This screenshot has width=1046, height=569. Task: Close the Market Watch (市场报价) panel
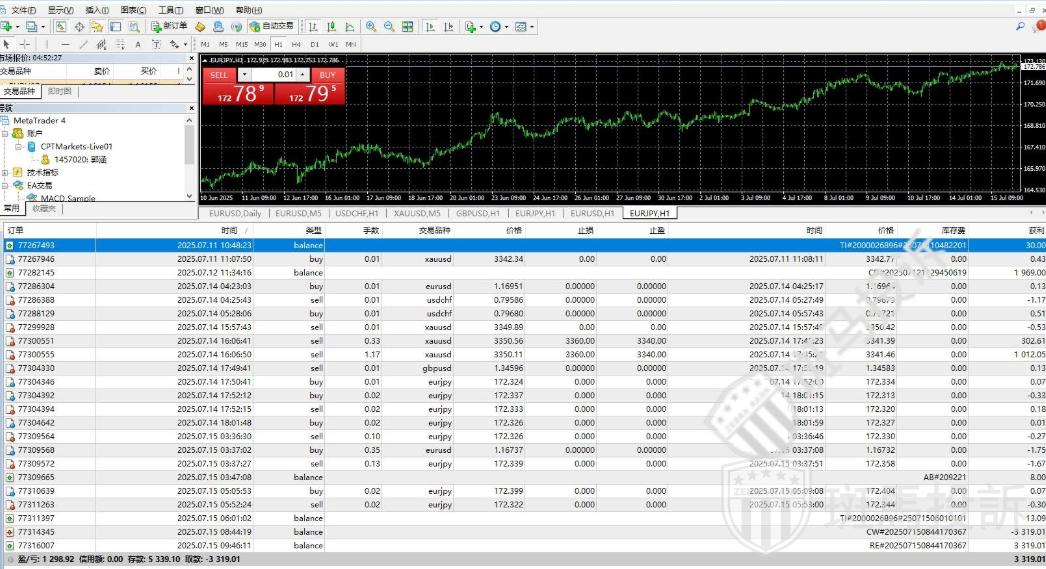(x=190, y=58)
